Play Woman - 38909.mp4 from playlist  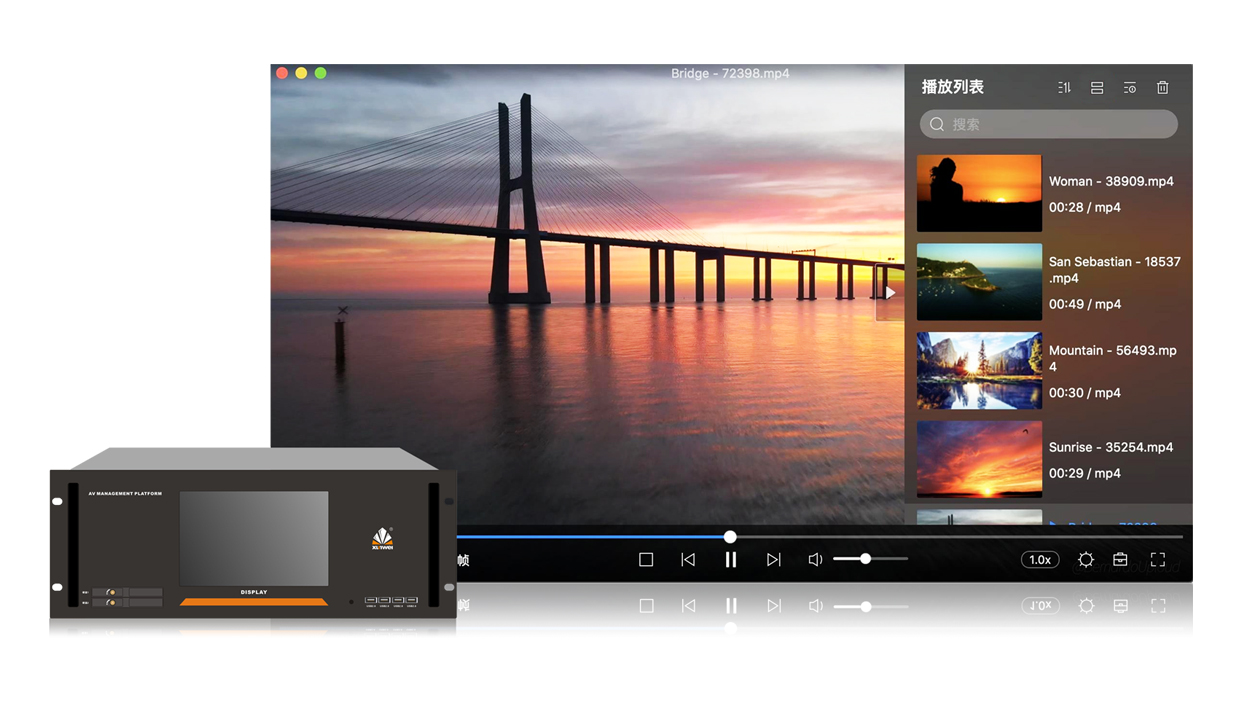(x=1110, y=182)
